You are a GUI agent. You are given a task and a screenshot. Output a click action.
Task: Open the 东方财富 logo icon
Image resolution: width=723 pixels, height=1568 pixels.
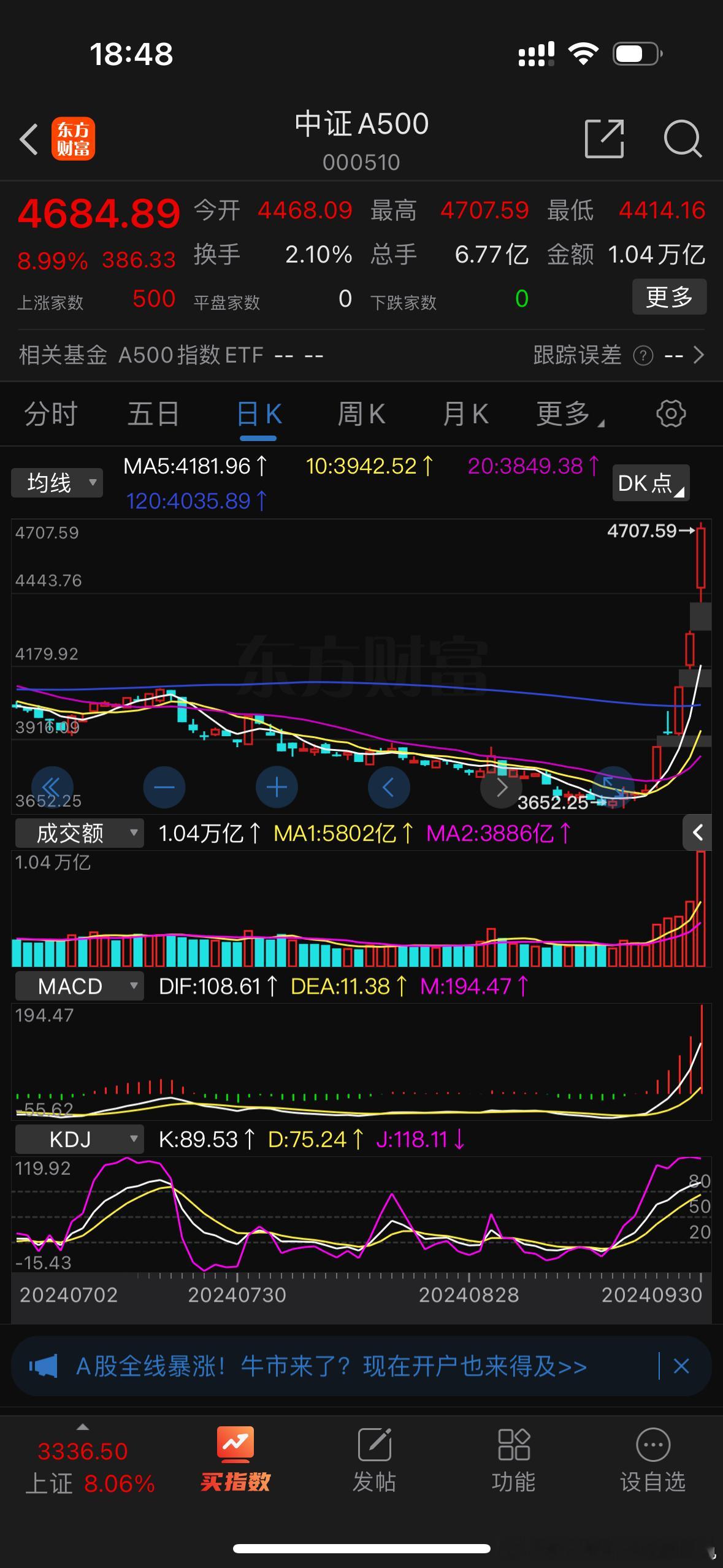(73, 139)
